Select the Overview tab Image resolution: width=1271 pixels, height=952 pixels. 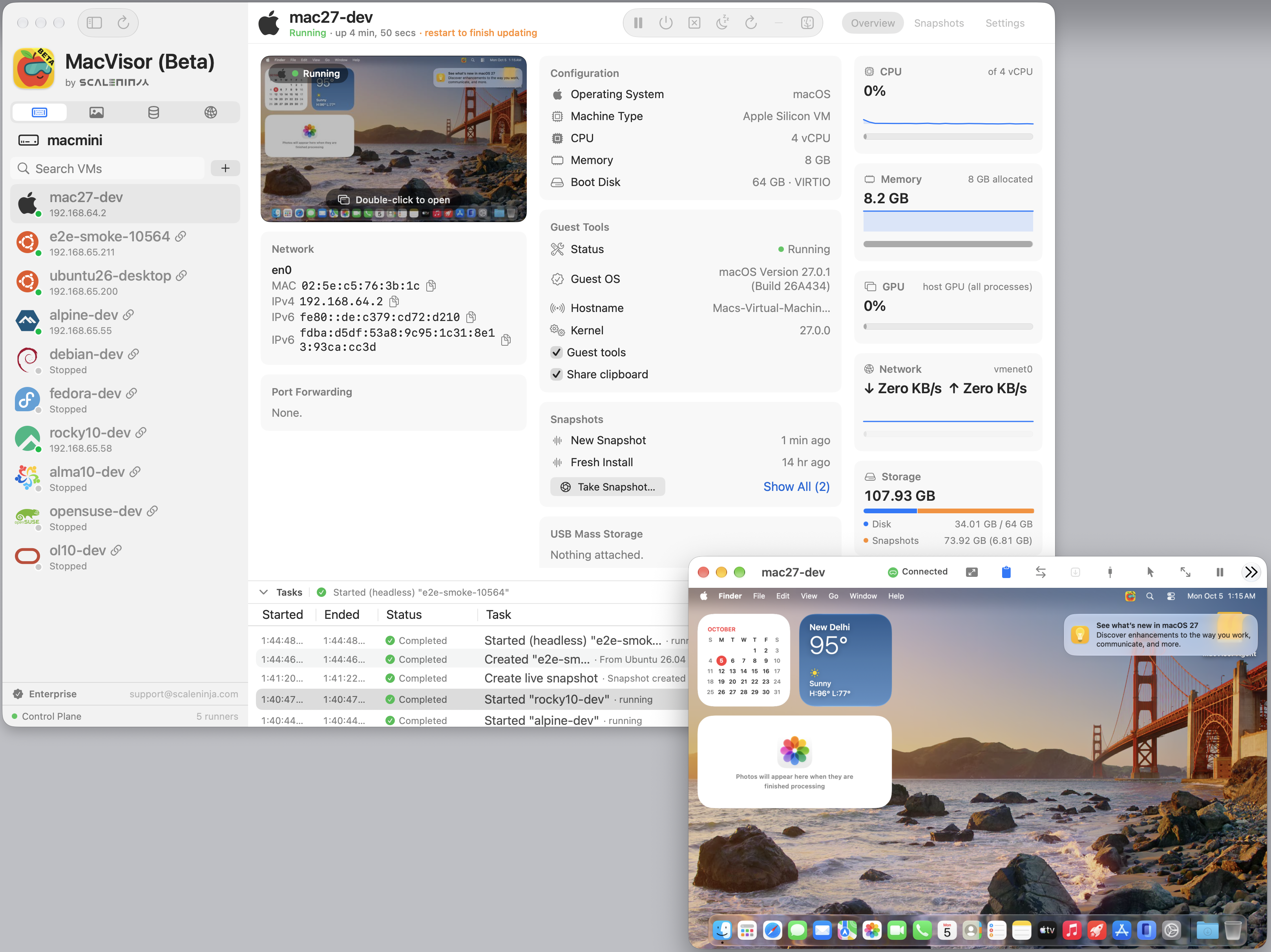[x=872, y=23]
